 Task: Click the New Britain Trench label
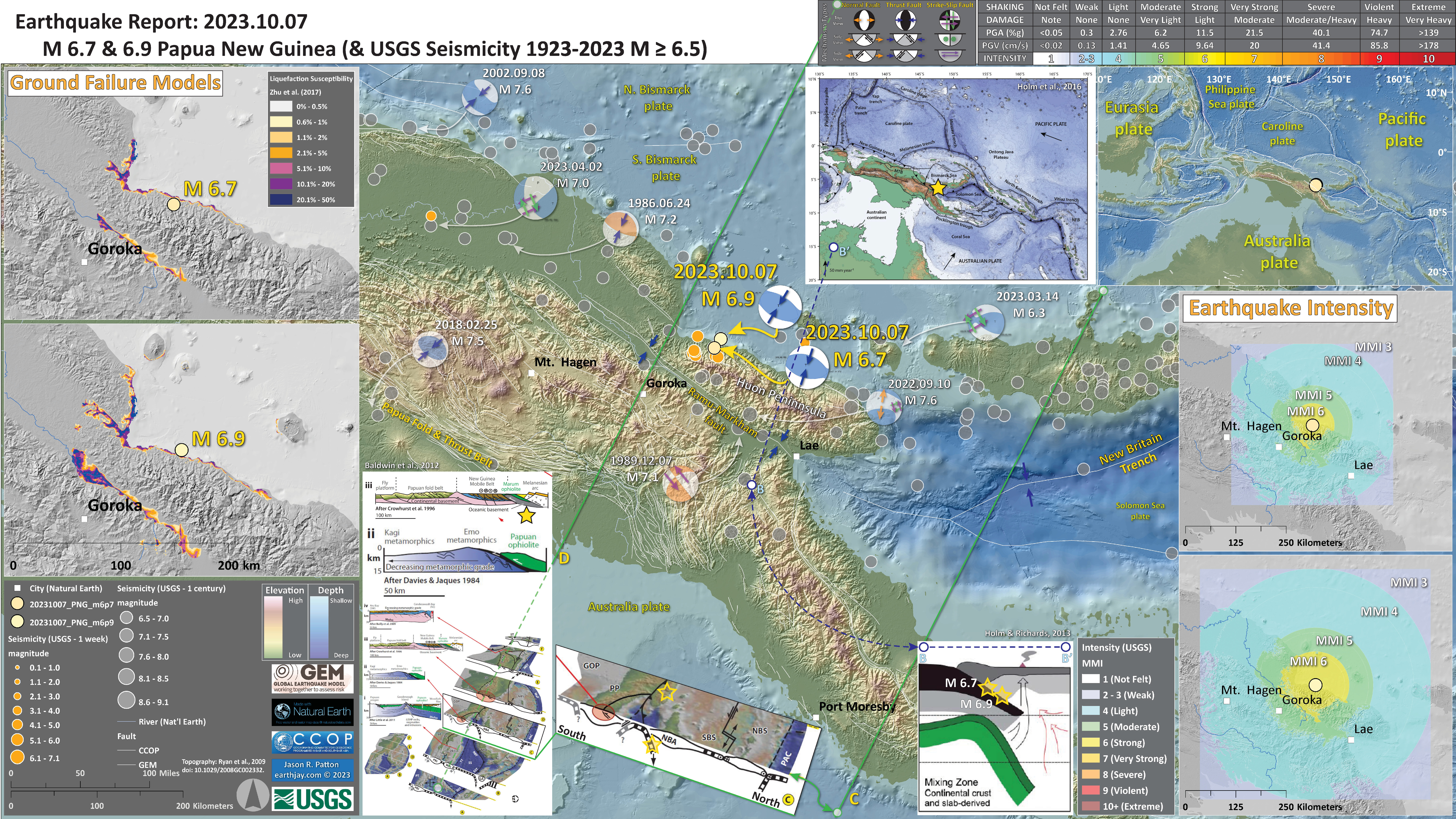tap(1132, 454)
